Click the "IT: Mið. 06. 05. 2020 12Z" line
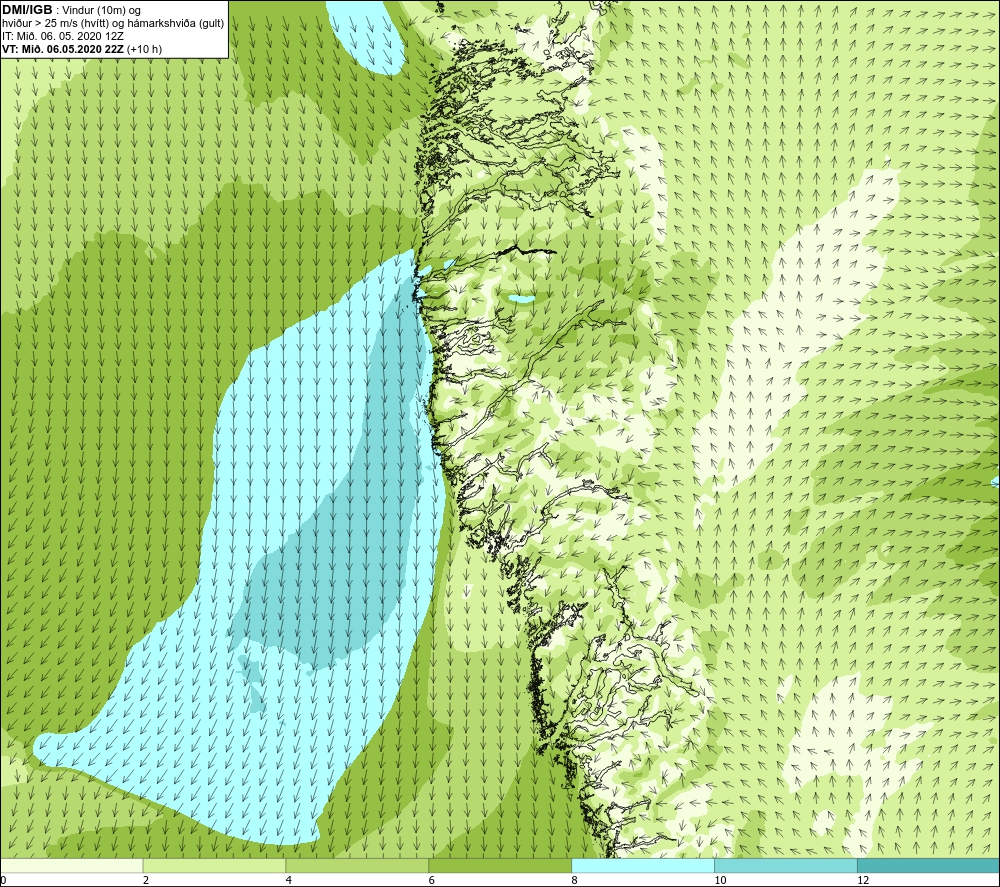The width and height of the screenshot is (1000, 887). point(63,36)
